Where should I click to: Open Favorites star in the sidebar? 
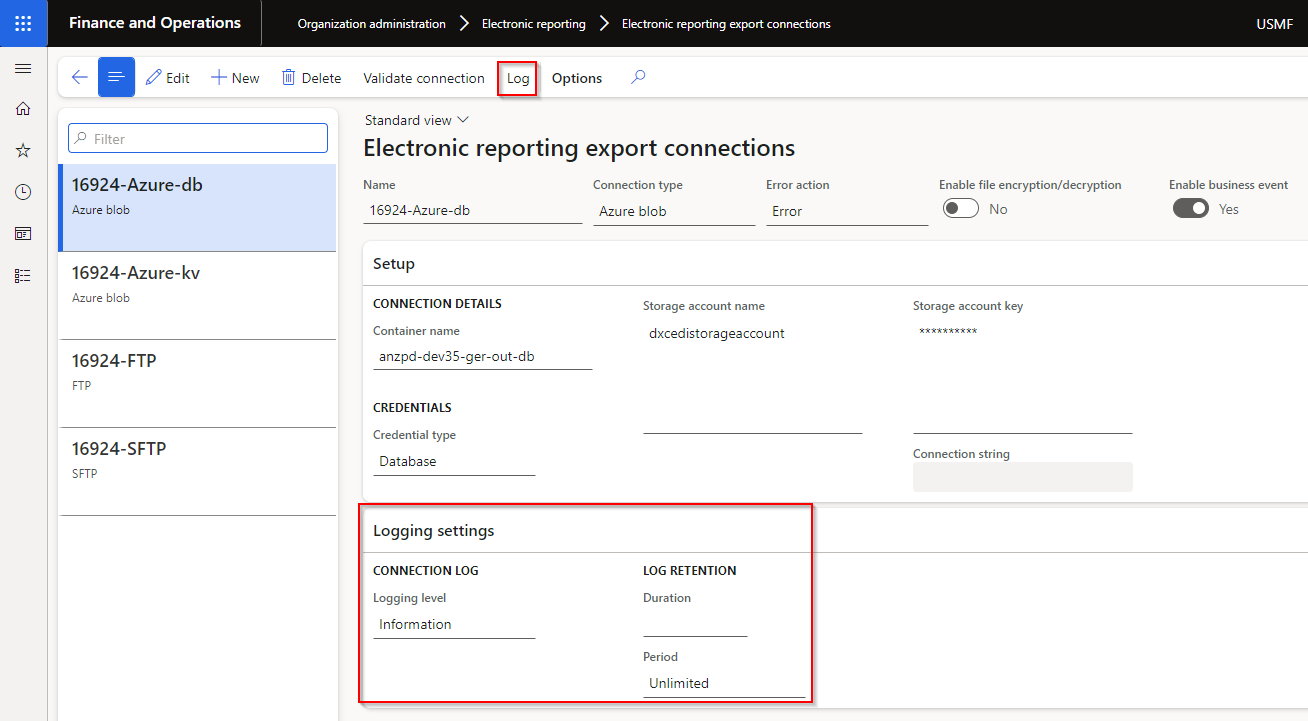pyautogui.click(x=23, y=150)
